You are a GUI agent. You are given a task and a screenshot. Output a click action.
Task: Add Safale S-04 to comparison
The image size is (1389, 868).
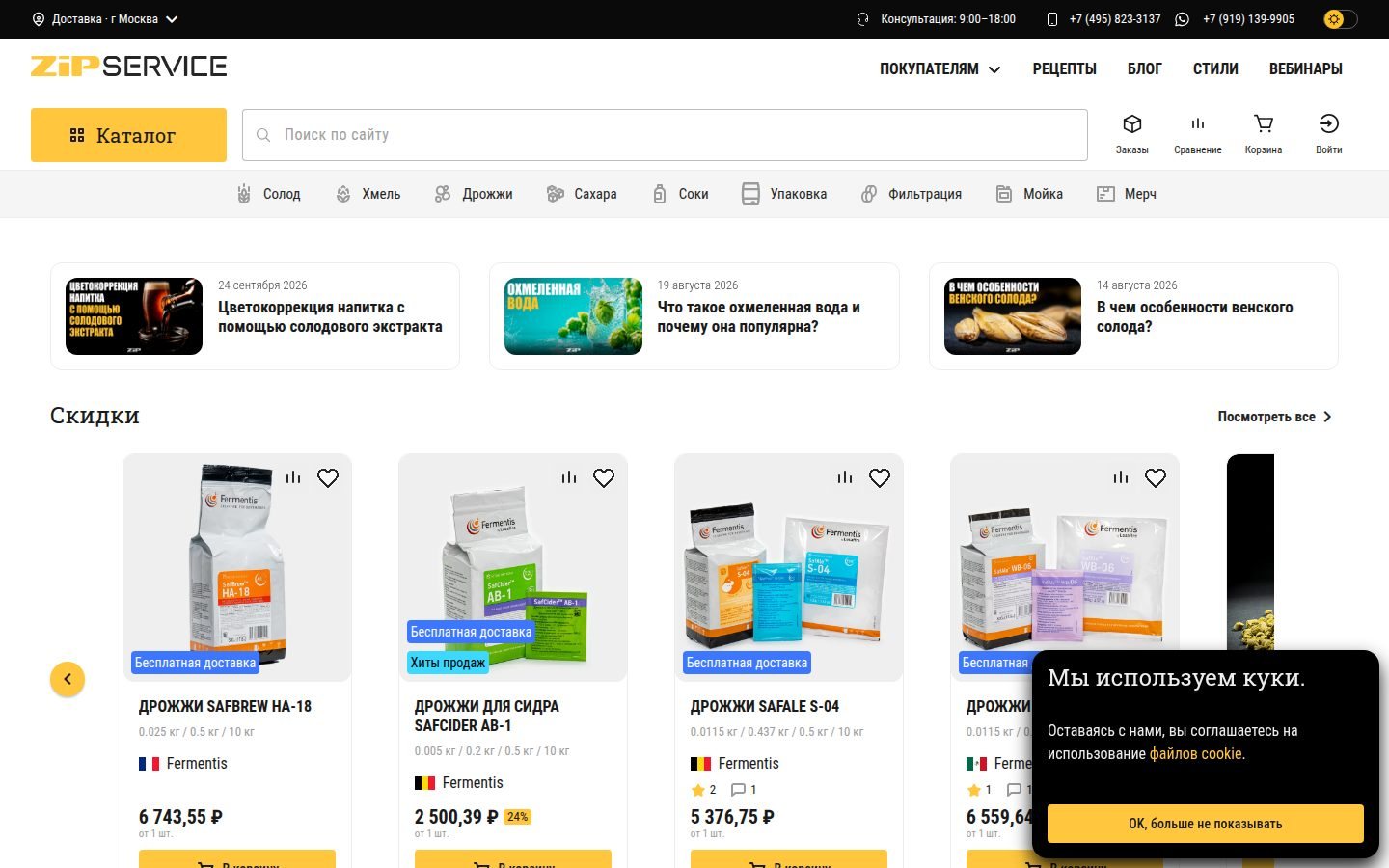coord(845,477)
